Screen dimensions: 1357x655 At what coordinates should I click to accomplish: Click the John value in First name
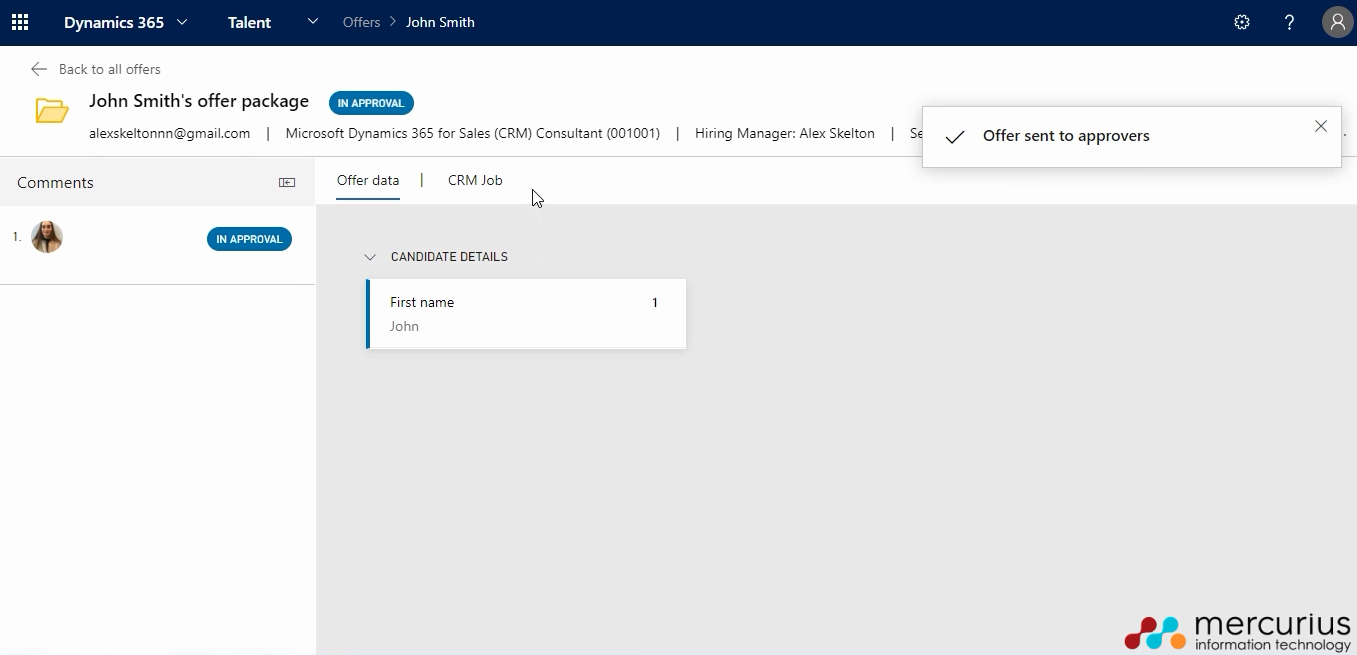(404, 326)
